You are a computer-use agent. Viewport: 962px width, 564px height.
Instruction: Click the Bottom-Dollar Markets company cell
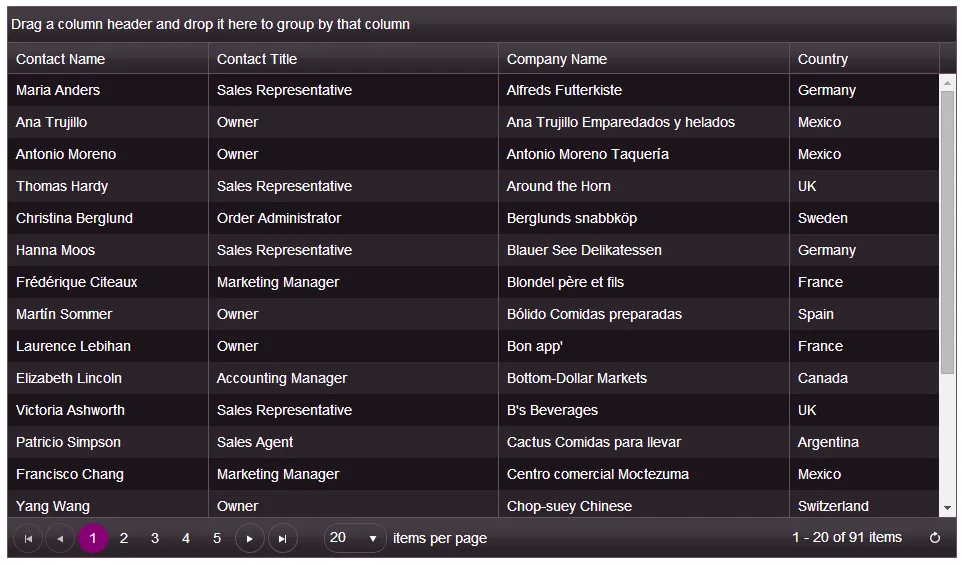pyautogui.click(x=577, y=378)
